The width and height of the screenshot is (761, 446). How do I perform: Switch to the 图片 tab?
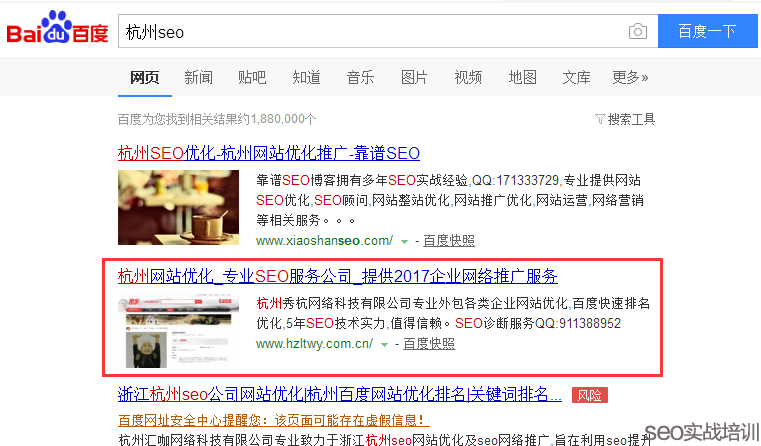pyautogui.click(x=414, y=77)
